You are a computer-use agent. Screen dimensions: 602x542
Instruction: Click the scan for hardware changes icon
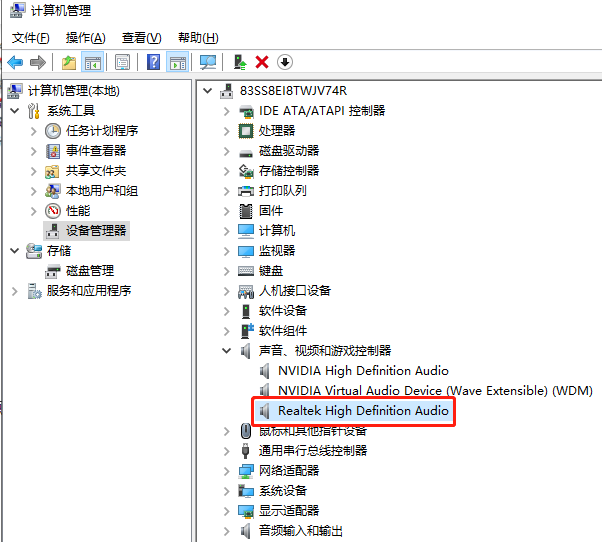coord(208,62)
